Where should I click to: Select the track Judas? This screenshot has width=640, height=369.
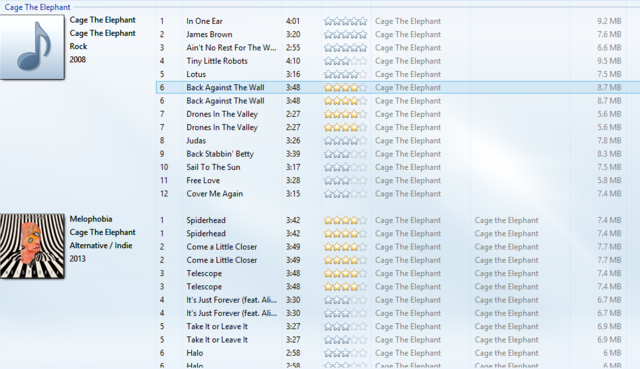(x=196, y=140)
